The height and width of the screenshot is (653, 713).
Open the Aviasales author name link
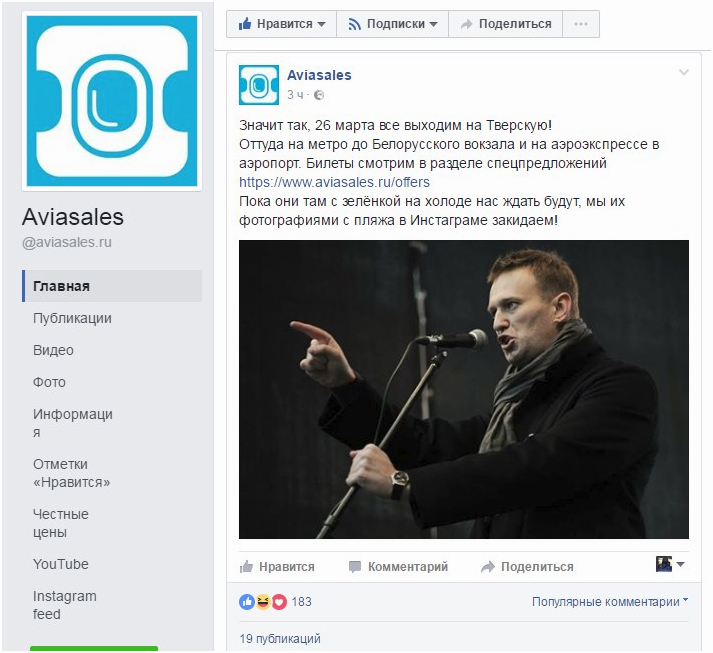click(x=319, y=75)
